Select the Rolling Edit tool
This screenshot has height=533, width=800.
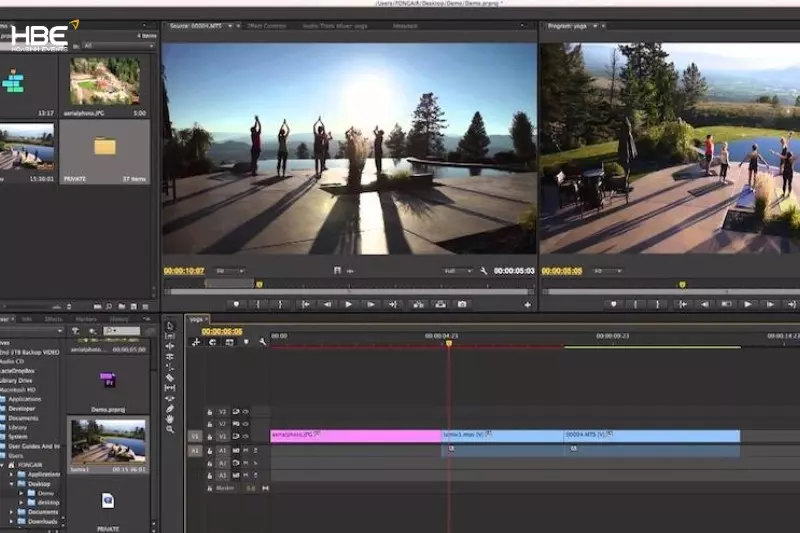[170, 357]
